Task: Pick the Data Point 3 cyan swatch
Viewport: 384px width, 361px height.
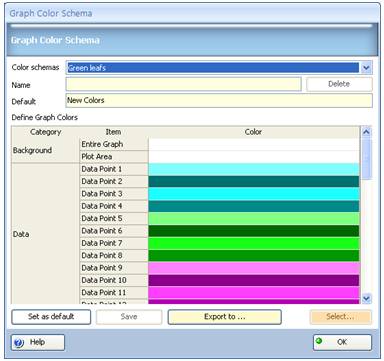Action: click(254, 194)
